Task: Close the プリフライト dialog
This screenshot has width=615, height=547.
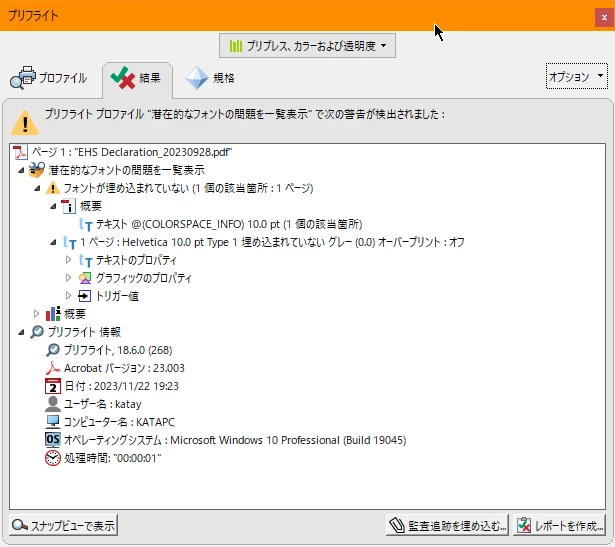Action: [604, 17]
